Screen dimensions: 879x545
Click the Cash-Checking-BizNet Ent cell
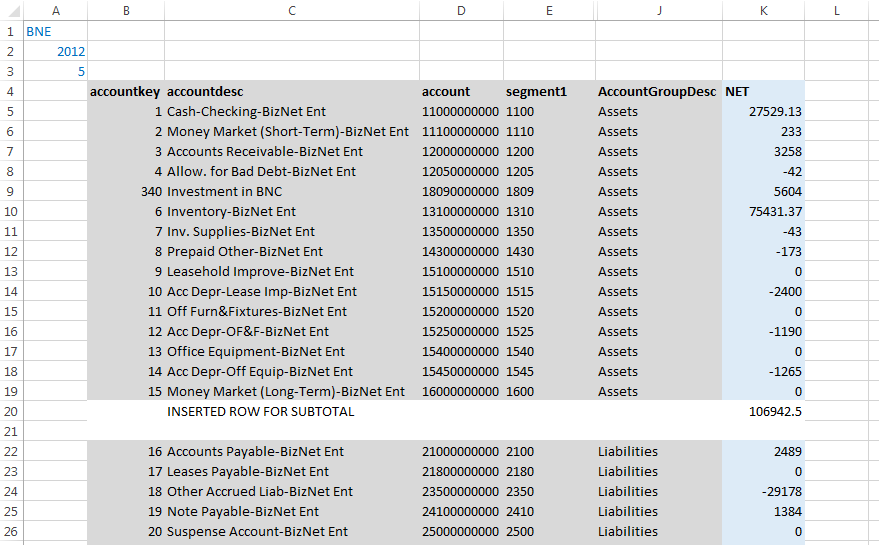tap(291, 111)
